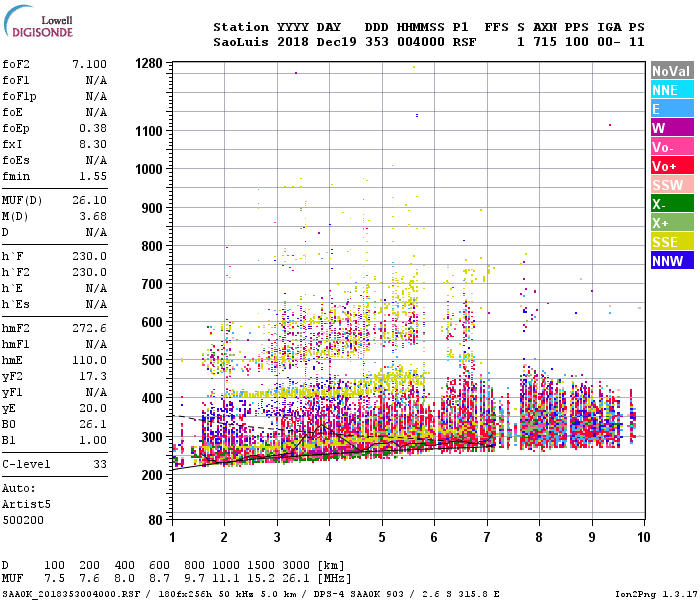The height and width of the screenshot is (600, 700).
Task: Click the yE value 20.0
Action: click(93, 408)
